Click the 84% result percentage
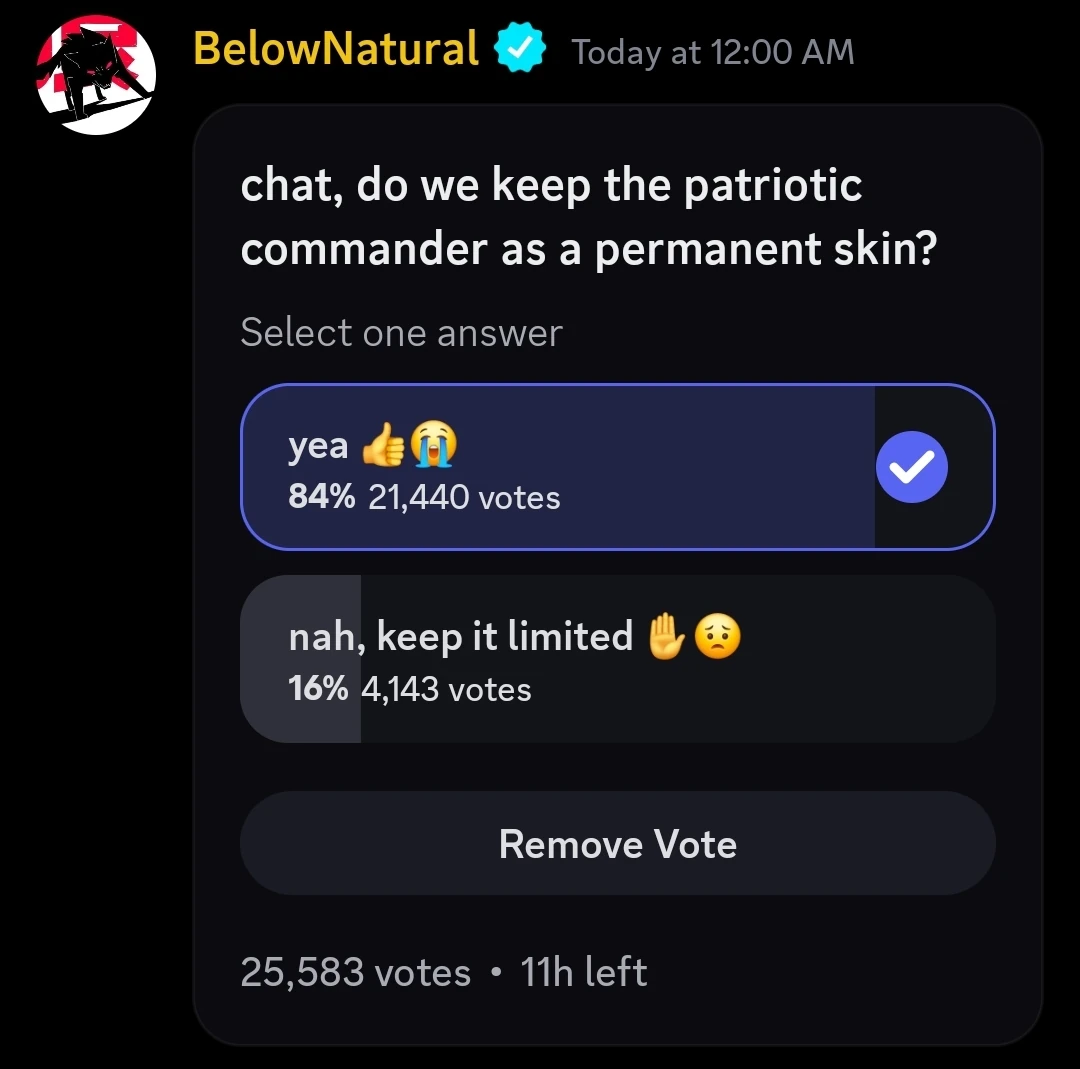1080x1069 pixels. pyautogui.click(x=321, y=497)
